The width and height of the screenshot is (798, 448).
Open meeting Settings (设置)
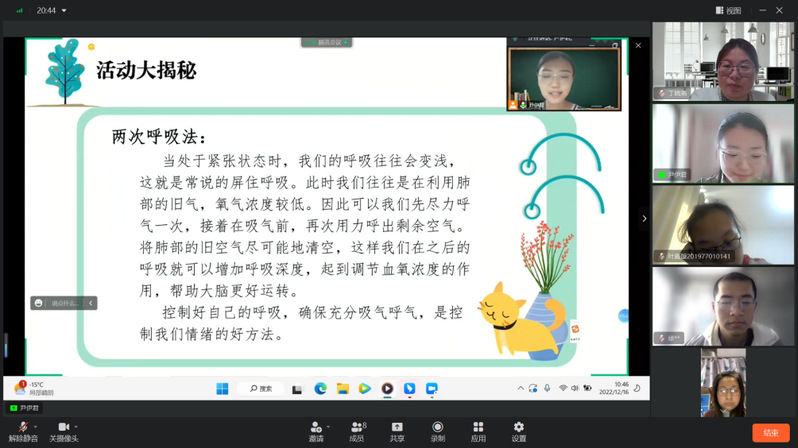518,428
